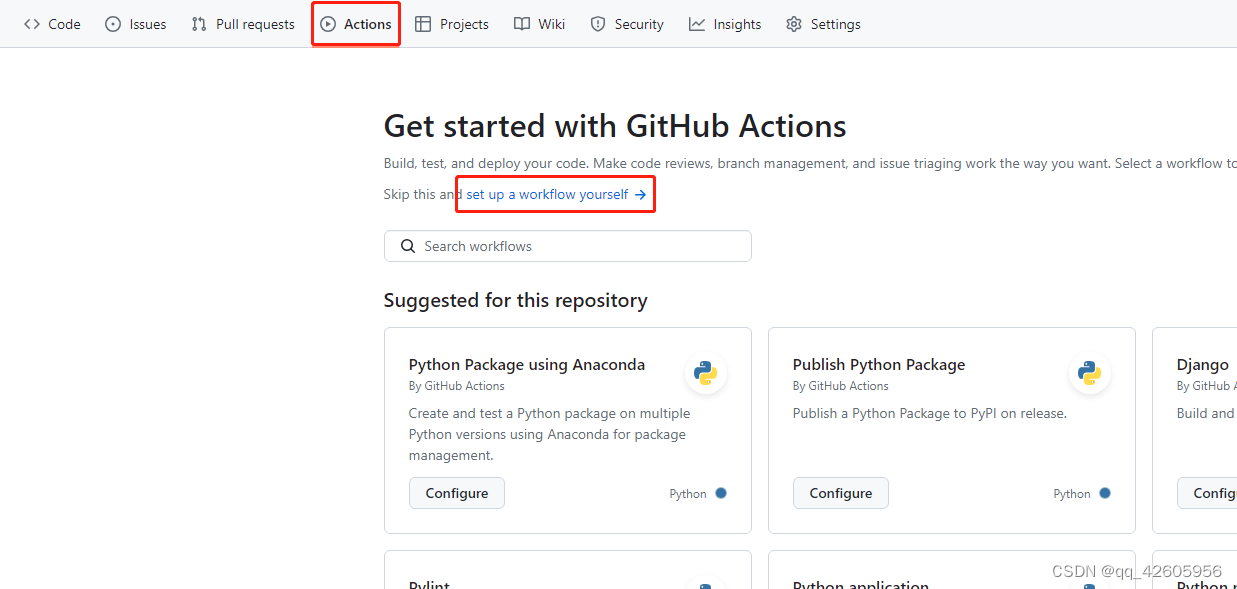This screenshot has width=1237, height=589.
Task: Open the Issues tab
Action: coord(136,24)
